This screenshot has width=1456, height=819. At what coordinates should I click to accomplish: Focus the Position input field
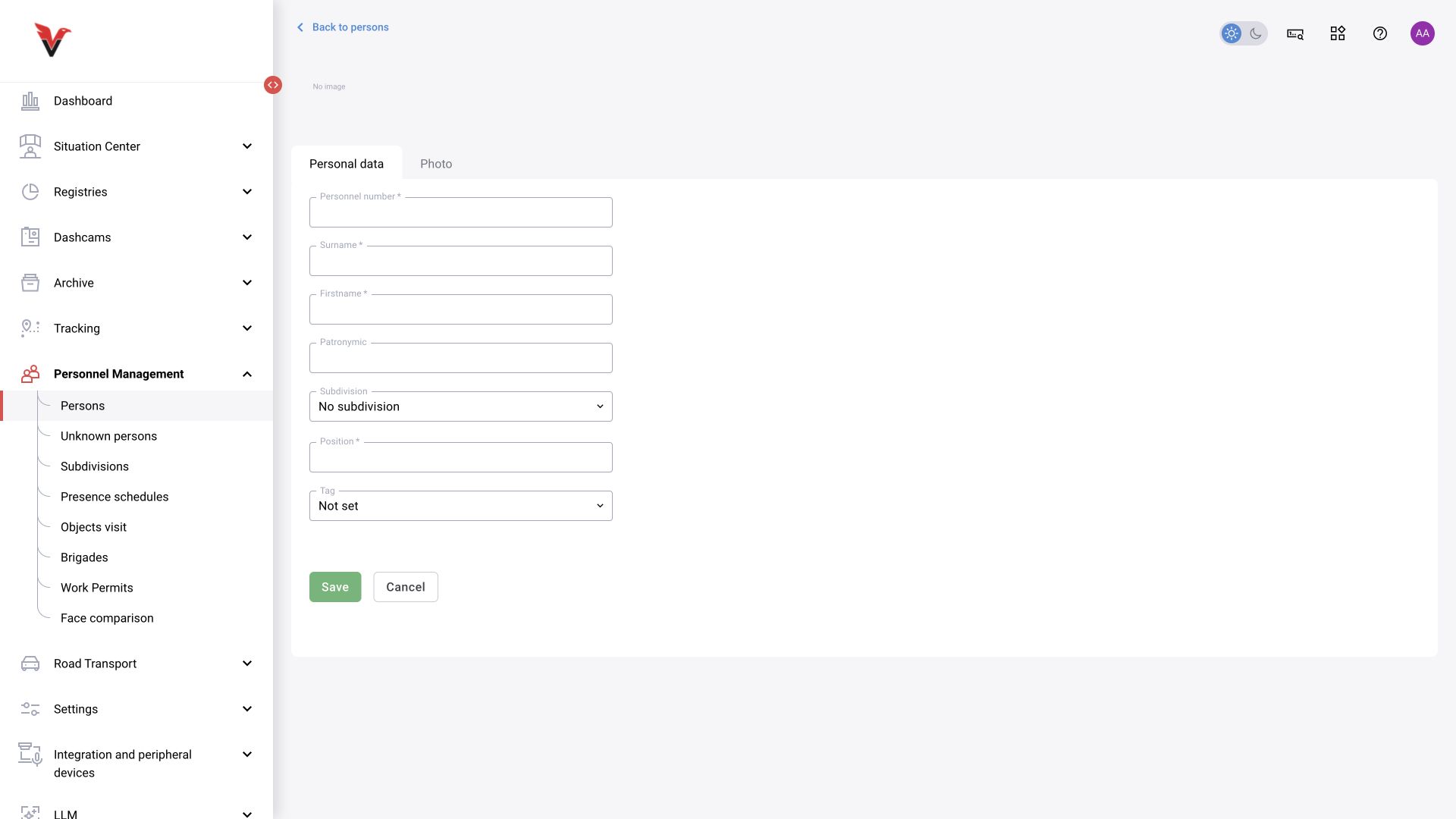[461, 457]
